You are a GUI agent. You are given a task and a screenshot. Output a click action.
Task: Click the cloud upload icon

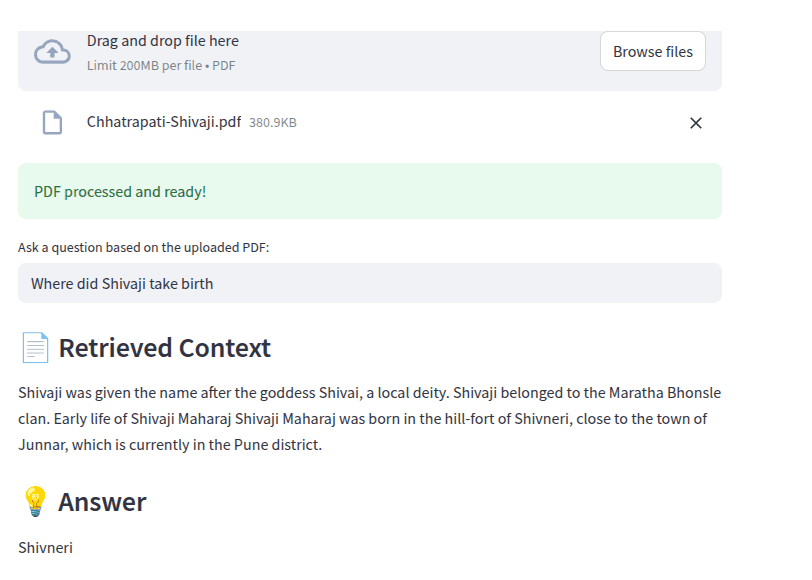[x=52, y=52]
